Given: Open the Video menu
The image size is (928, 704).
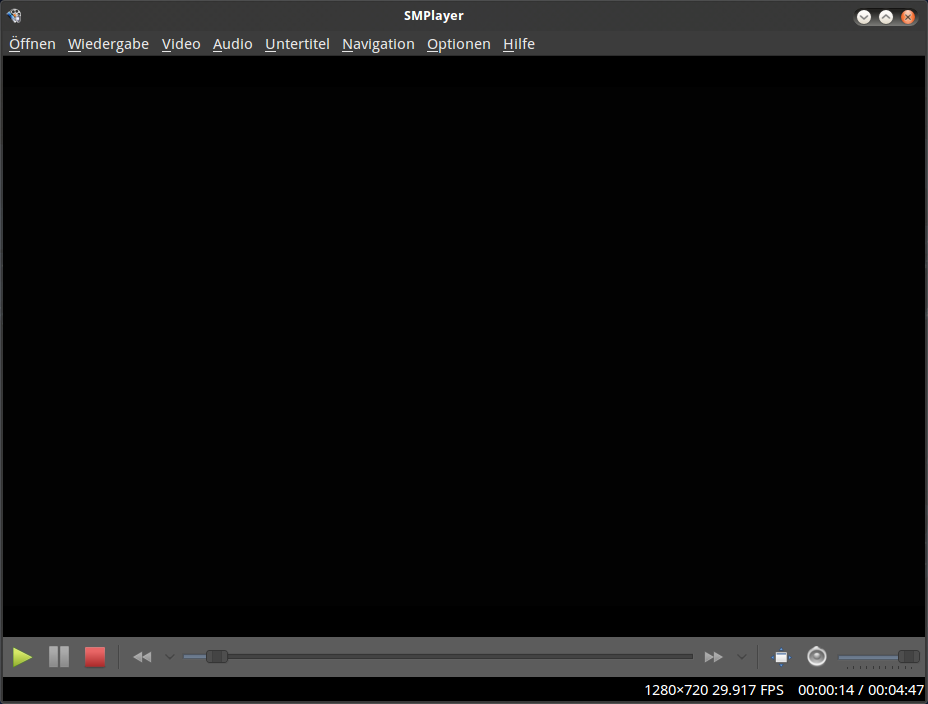Looking at the screenshot, I should pyautogui.click(x=181, y=44).
